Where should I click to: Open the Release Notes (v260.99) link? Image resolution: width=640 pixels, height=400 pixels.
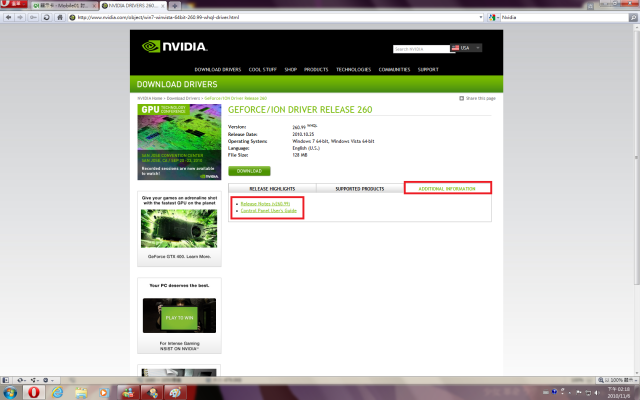click(265, 204)
